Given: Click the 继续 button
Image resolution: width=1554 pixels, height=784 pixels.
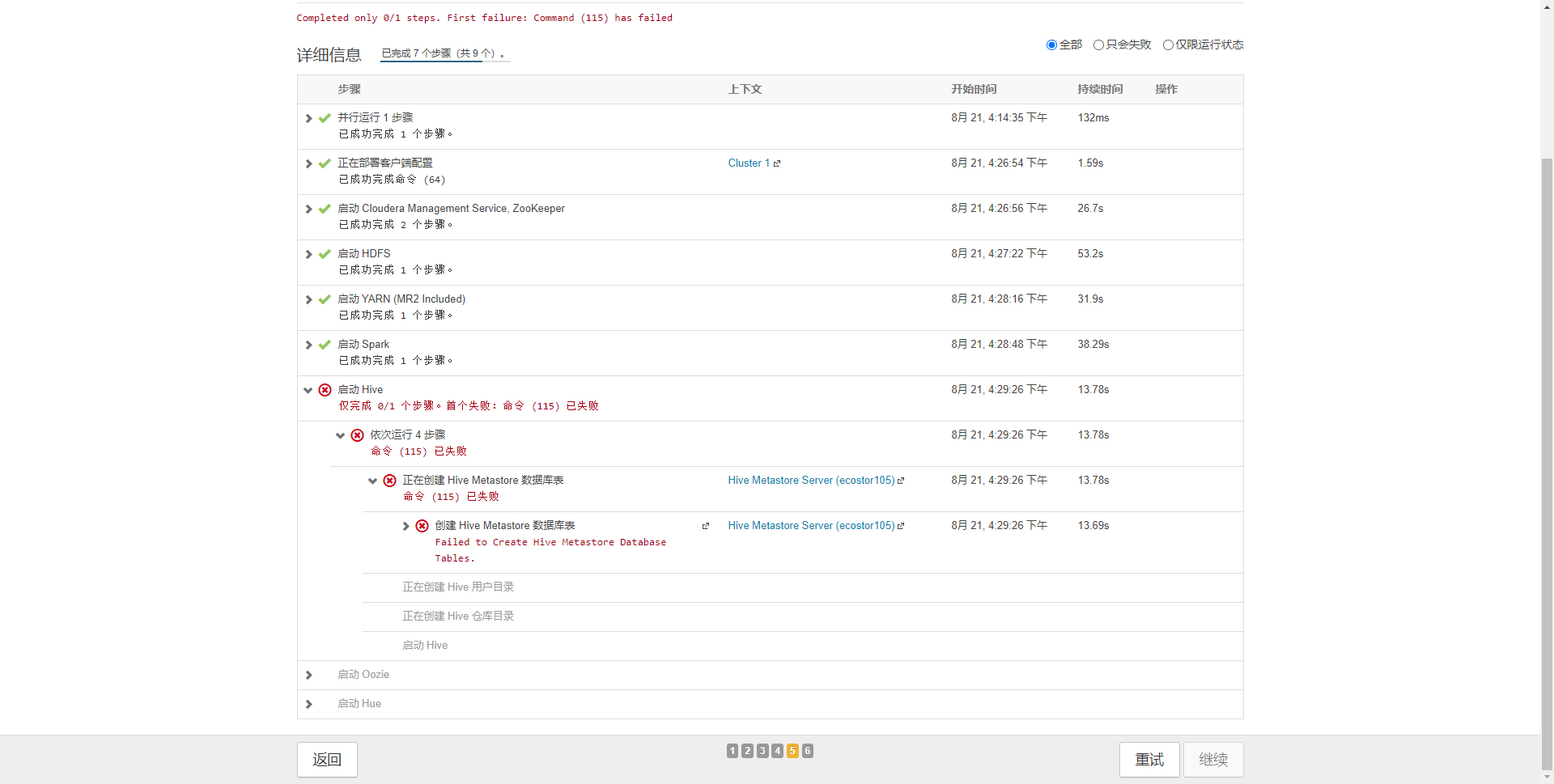Looking at the screenshot, I should [1213, 760].
